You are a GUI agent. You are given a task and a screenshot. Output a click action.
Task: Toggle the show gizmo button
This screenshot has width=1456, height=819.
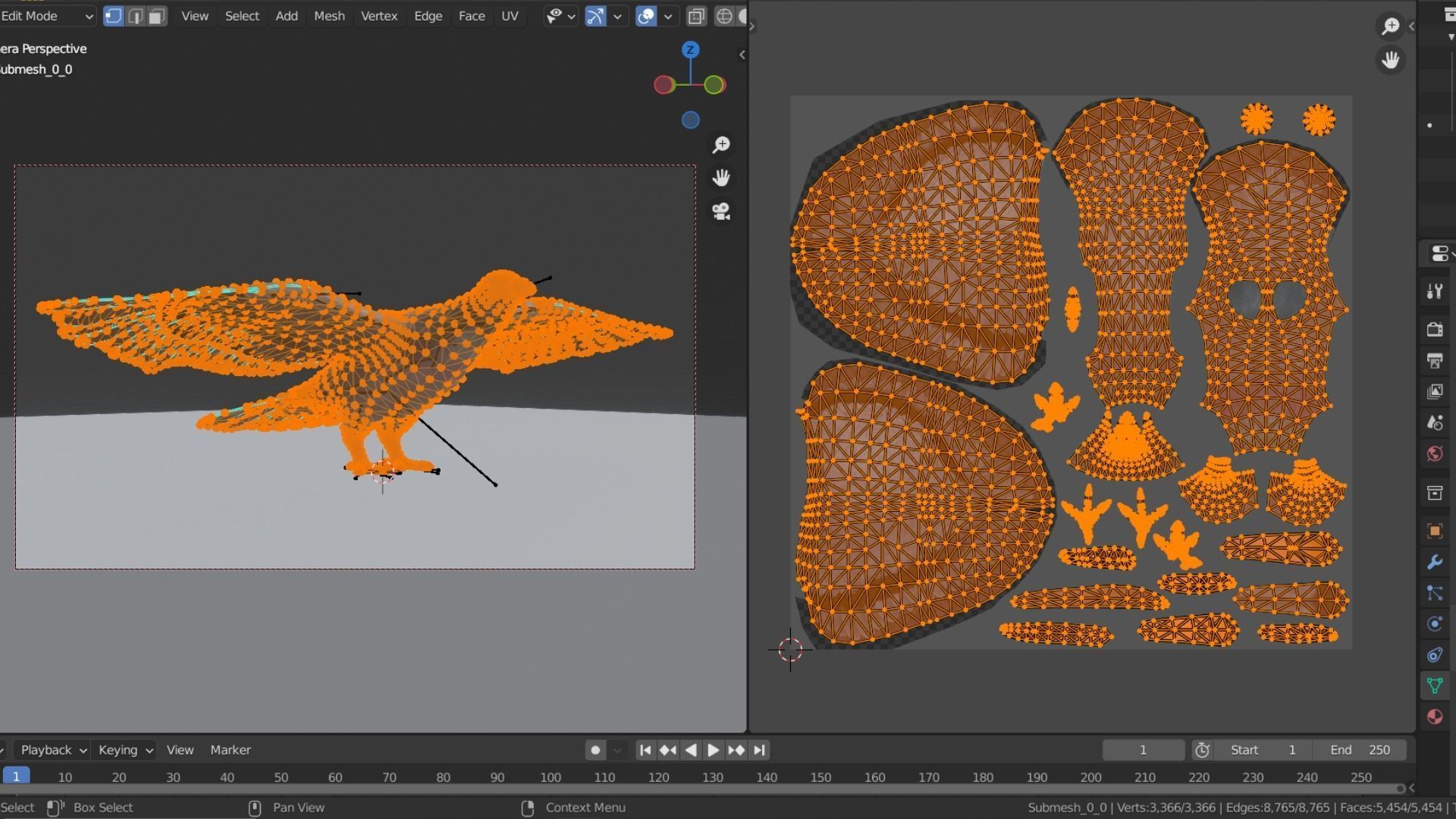click(x=595, y=16)
